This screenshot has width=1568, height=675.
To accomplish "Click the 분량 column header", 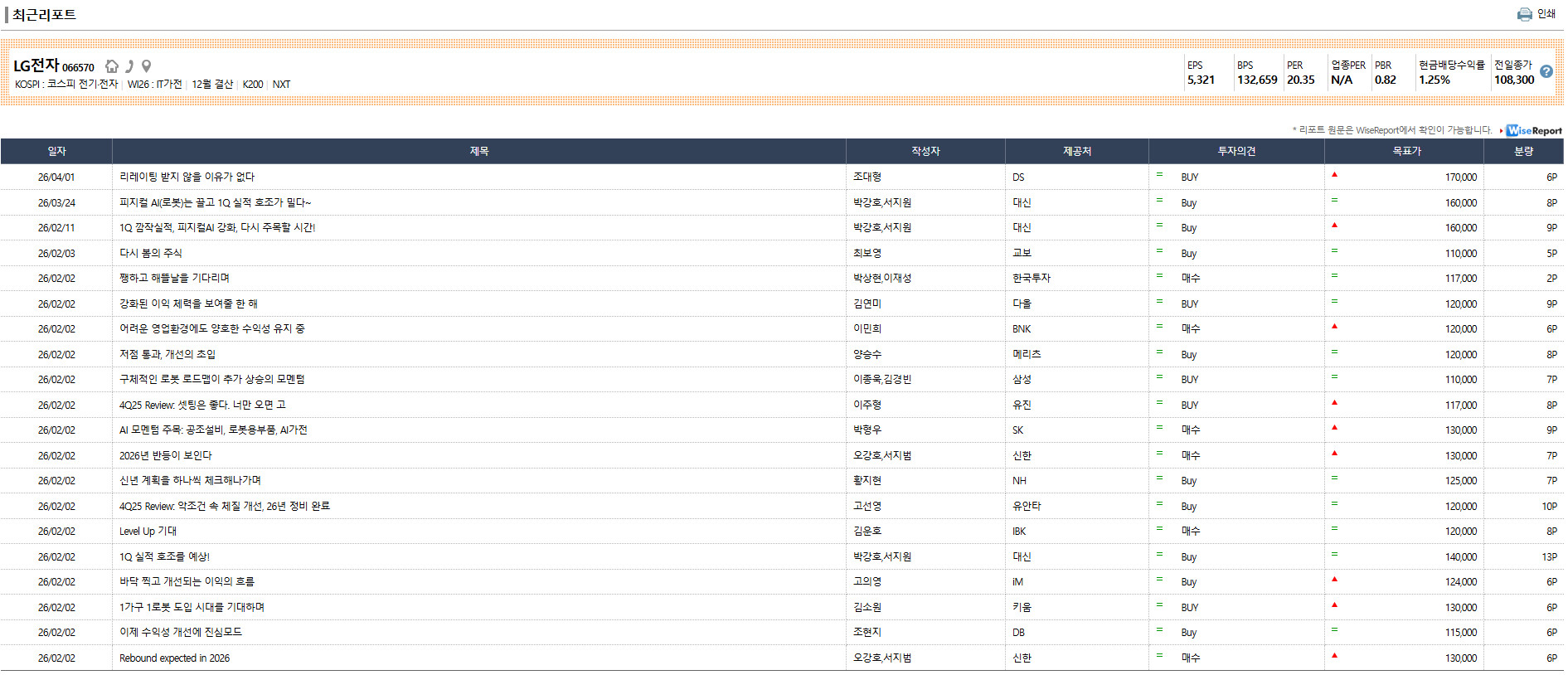I will pyautogui.click(x=1524, y=151).
